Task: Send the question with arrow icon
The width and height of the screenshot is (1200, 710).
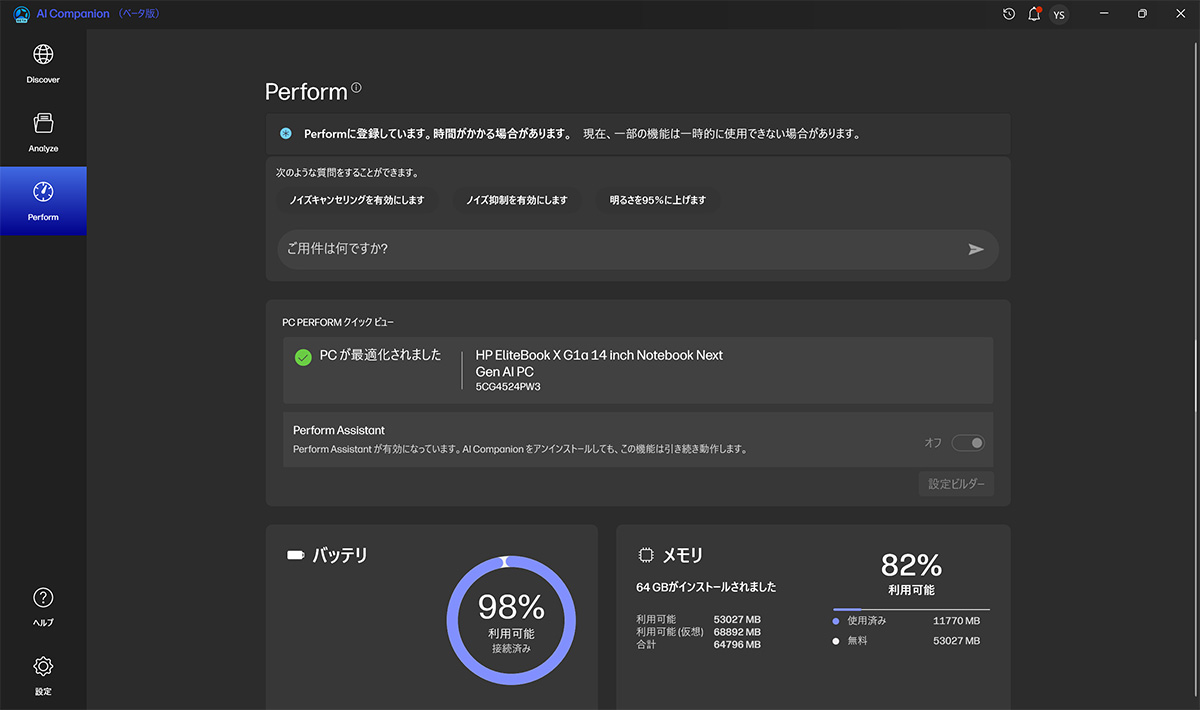Action: coord(976,249)
